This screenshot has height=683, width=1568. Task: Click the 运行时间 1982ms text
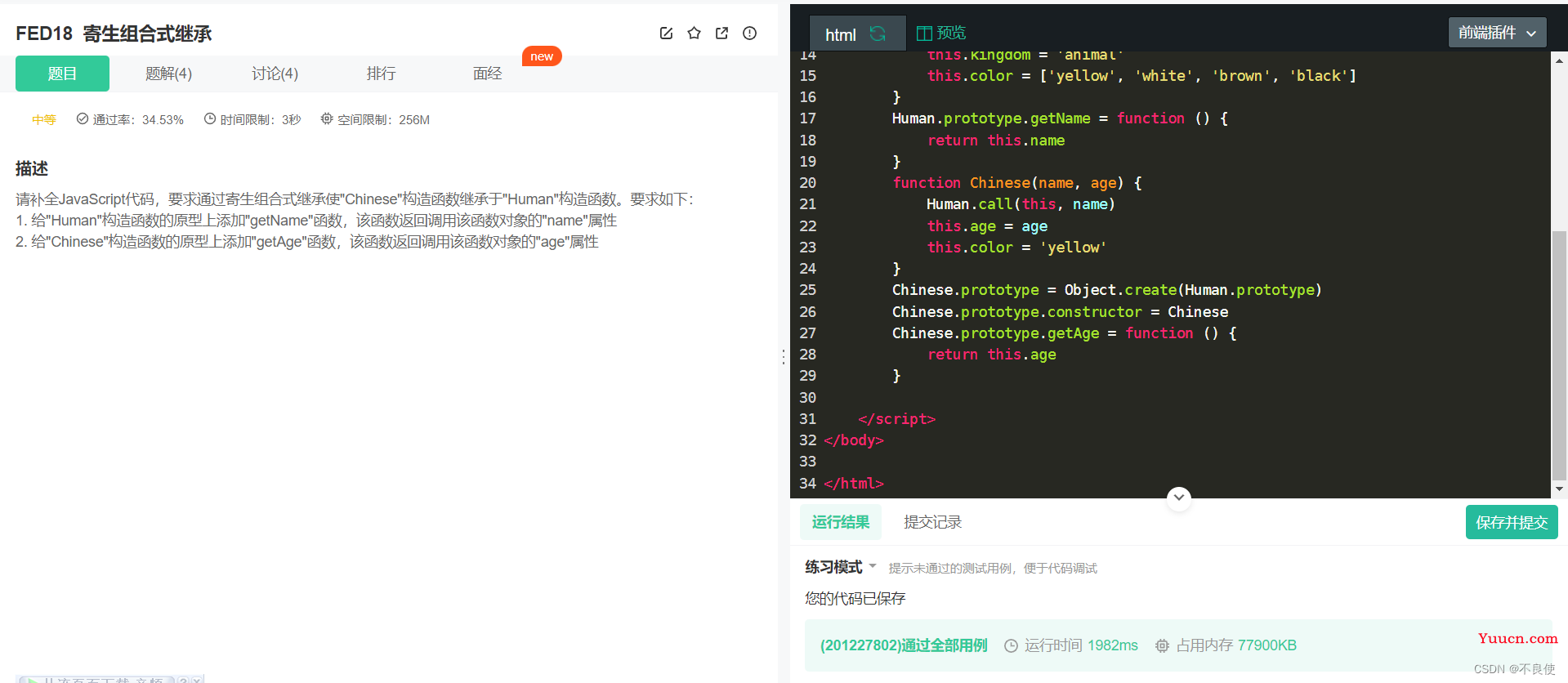[1081, 645]
